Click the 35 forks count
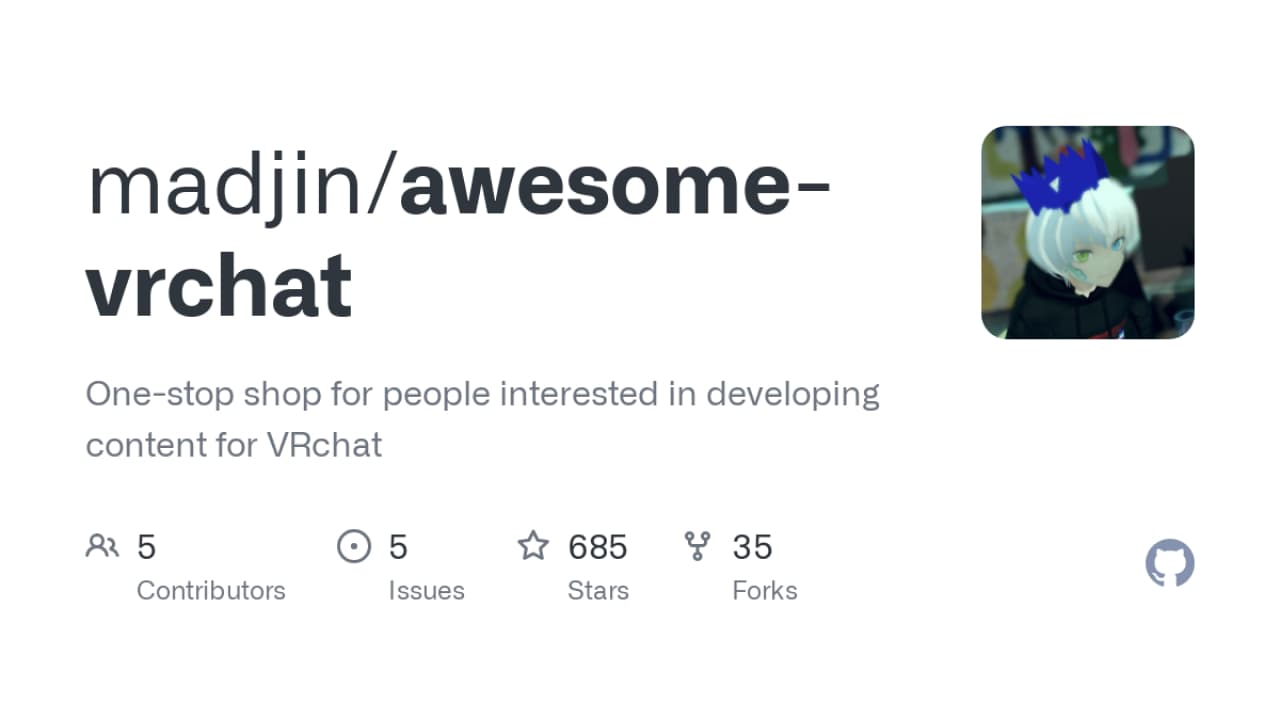This screenshot has height=721, width=1280. click(753, 547)
